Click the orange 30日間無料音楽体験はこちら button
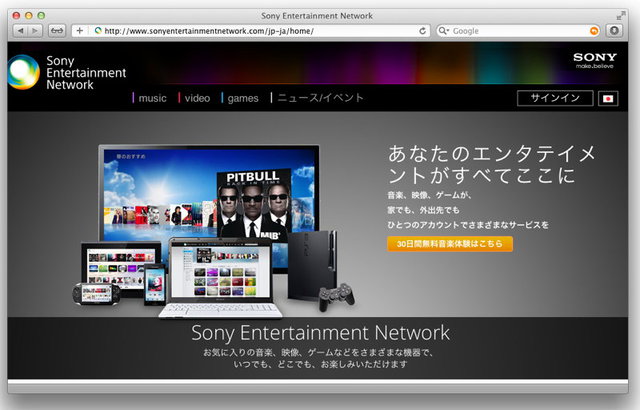Image resolution: width=640 pixels, height=410 pixels. [450, 244]
